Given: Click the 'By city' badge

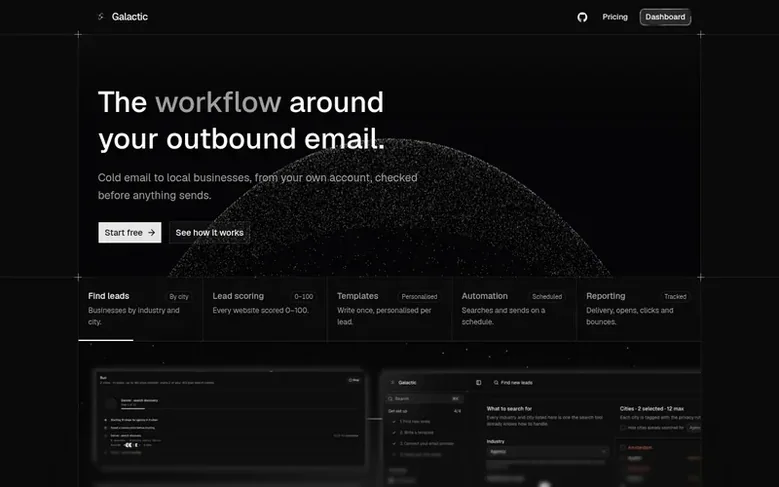Looking at the screenshot, I should pyautogui.click(x=179, y=297).
